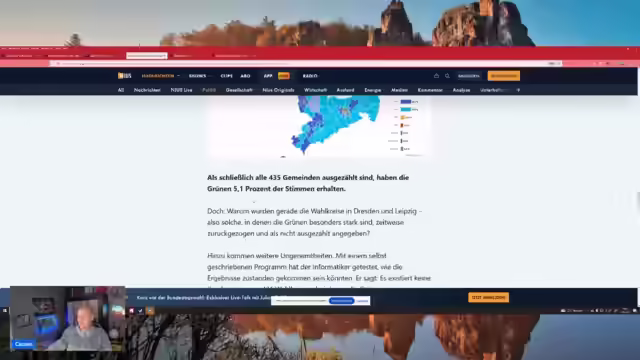The image size is (640, 360).
Task: Open Radio in the top navigation
Action: (310, 76)
